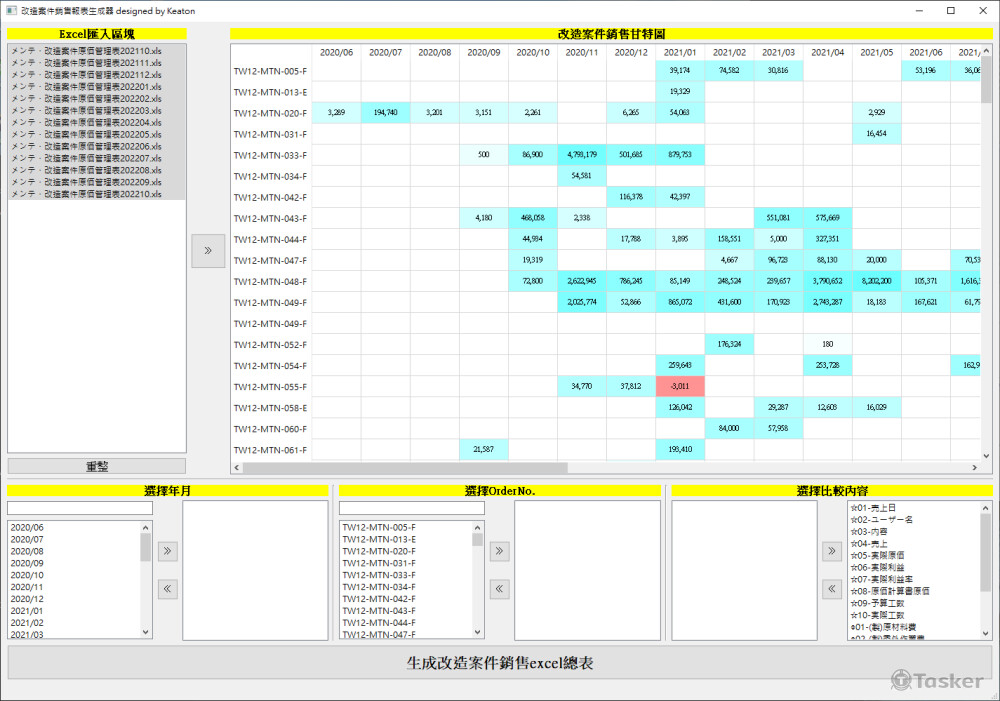Viewport: 1000px width, 701px height.
Task: Click remove arrow button in 選擇OrderNo. section
Action: click(500, 589)
